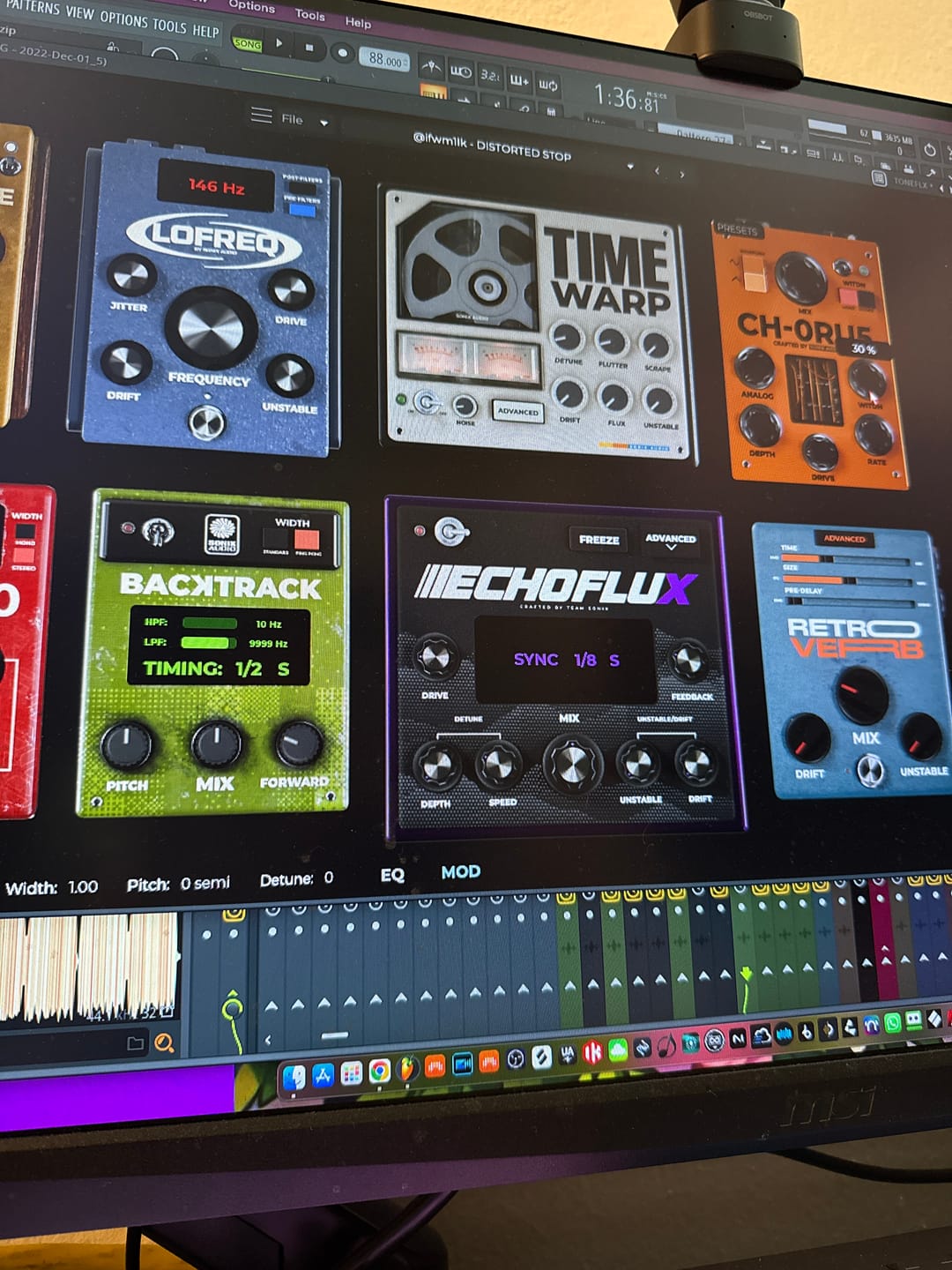Open FL Studio Patterns menu
The image size is (952, 1270).
[31, 7]
